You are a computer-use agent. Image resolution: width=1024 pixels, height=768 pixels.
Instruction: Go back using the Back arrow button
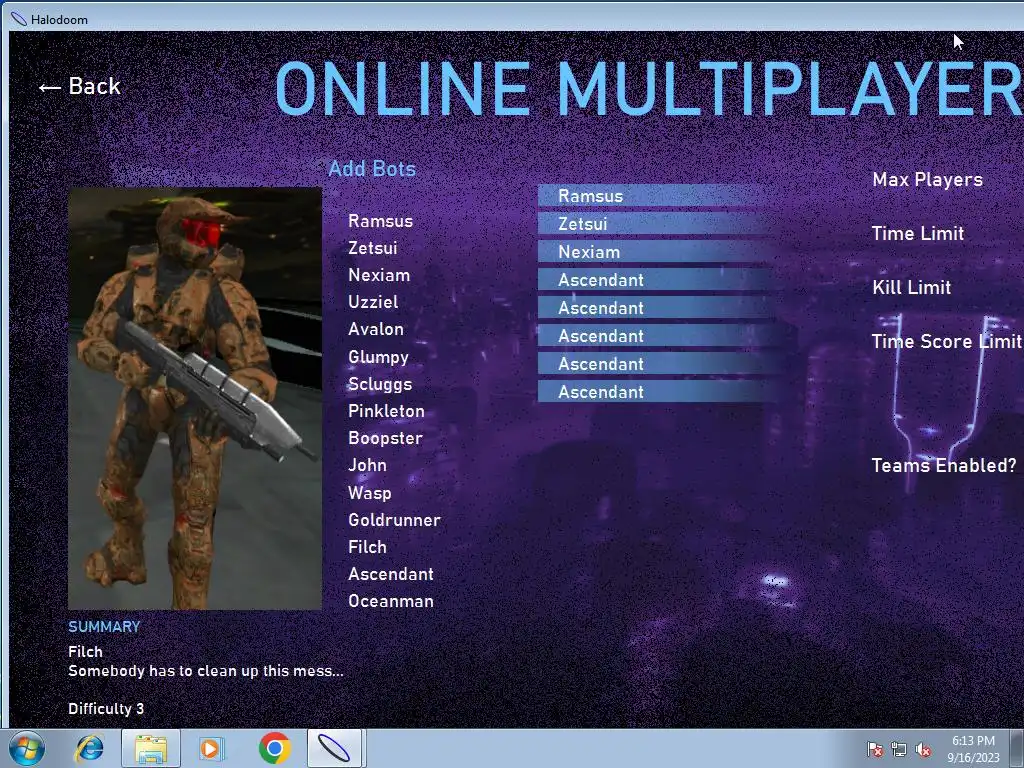click(79, 86)
